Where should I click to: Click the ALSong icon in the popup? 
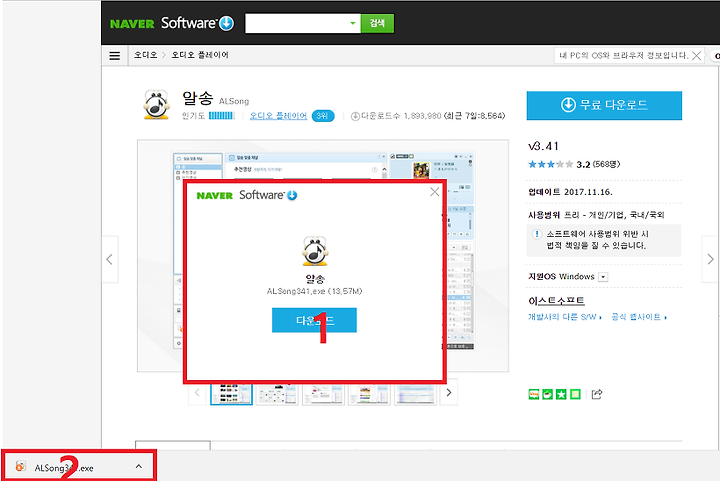[315, 251]
